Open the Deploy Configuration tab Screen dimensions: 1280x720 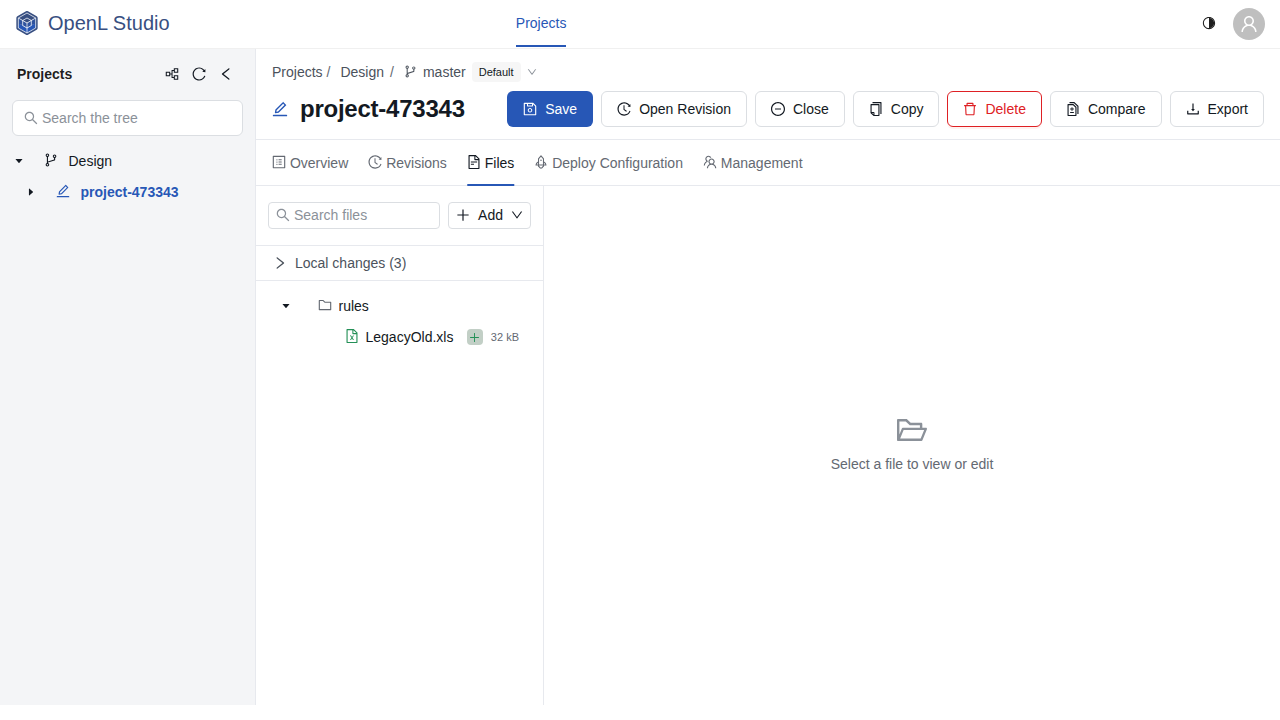click(608, 163)
